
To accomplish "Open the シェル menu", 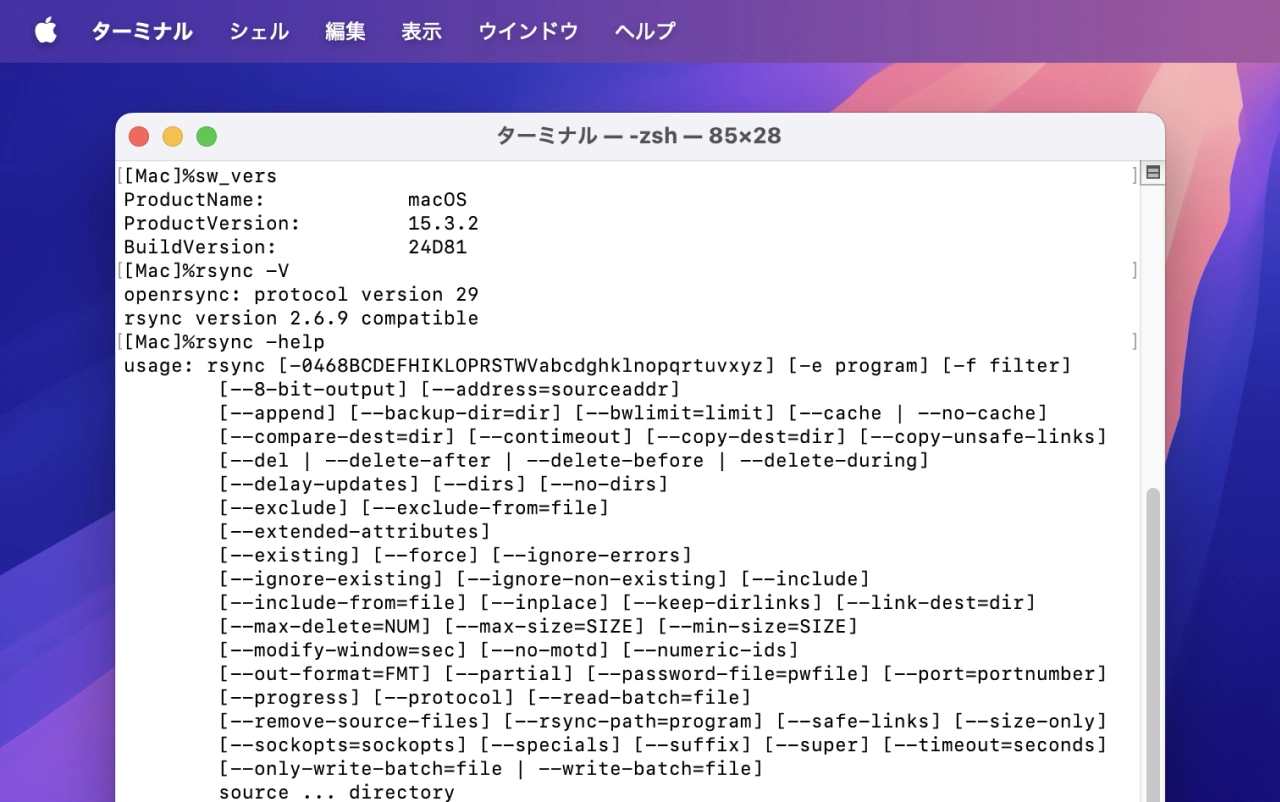I will [x=259, y=31].
